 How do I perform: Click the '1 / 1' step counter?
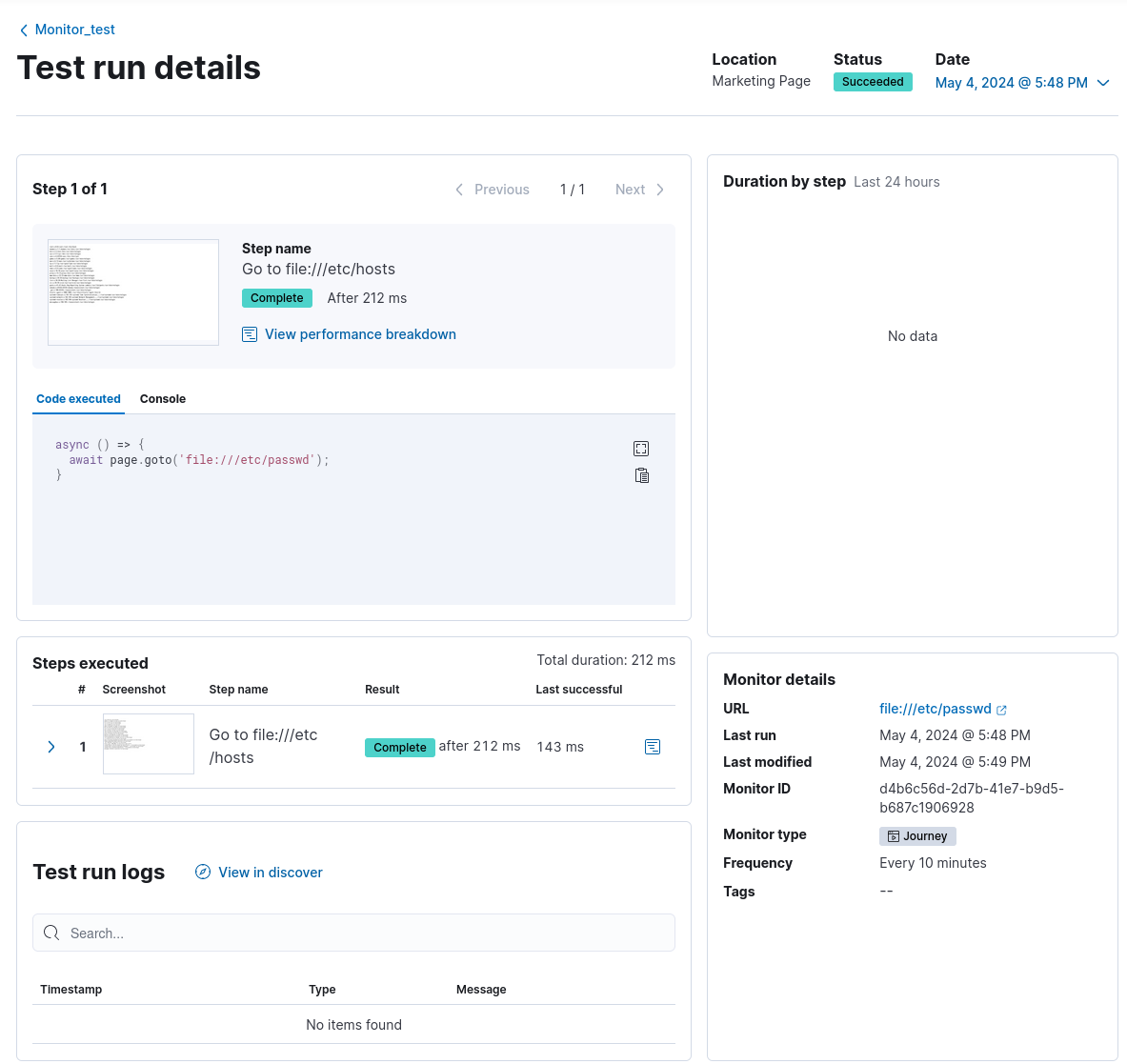click(x=573, y=190)
